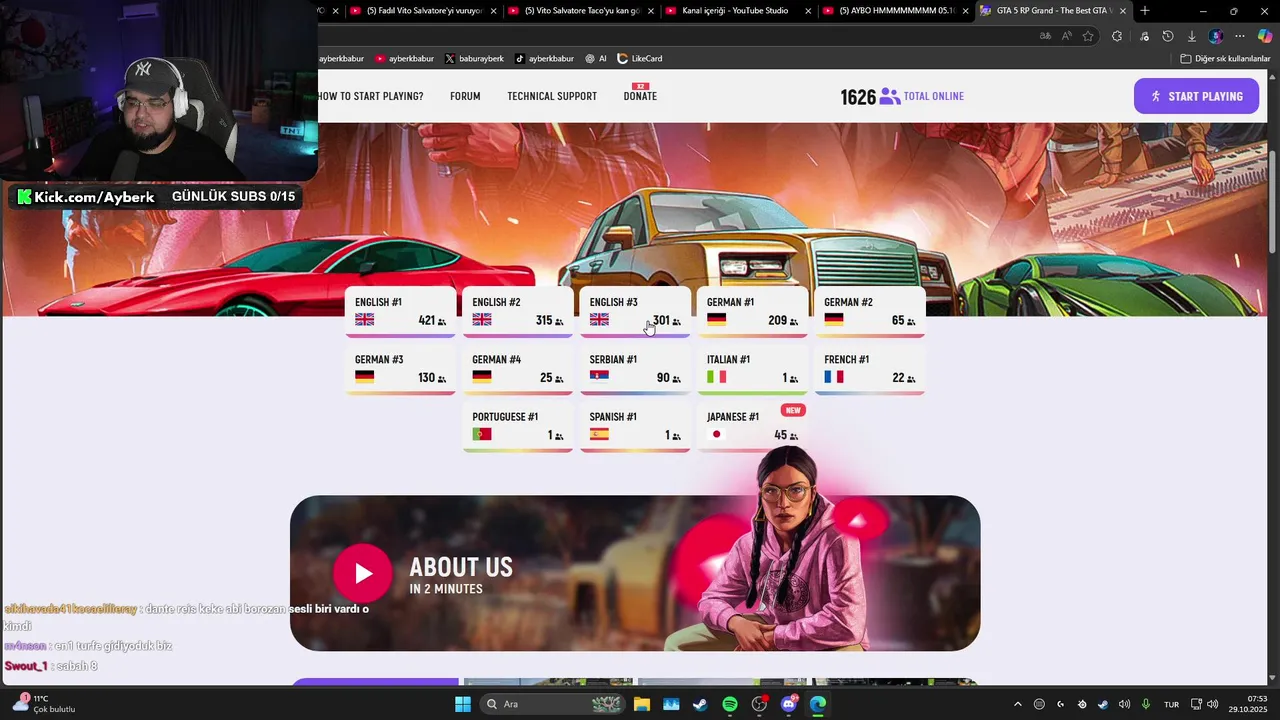Click the Edge translate page icon

(x=1045, y=36)
